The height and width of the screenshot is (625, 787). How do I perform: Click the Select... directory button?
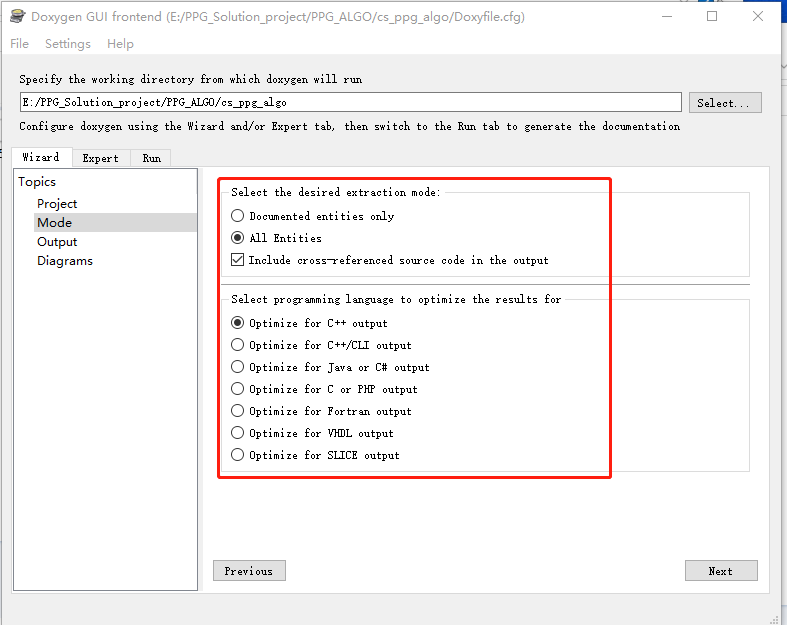(x=725, y=102)
